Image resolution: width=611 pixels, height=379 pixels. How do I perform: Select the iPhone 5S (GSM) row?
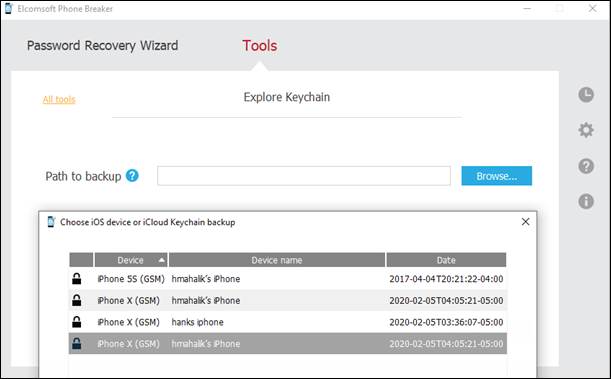[288, 279]
